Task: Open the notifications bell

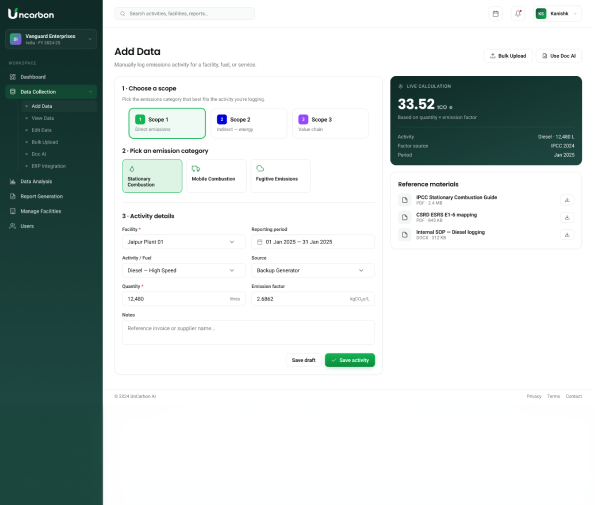Action: (x=518, y=14)
